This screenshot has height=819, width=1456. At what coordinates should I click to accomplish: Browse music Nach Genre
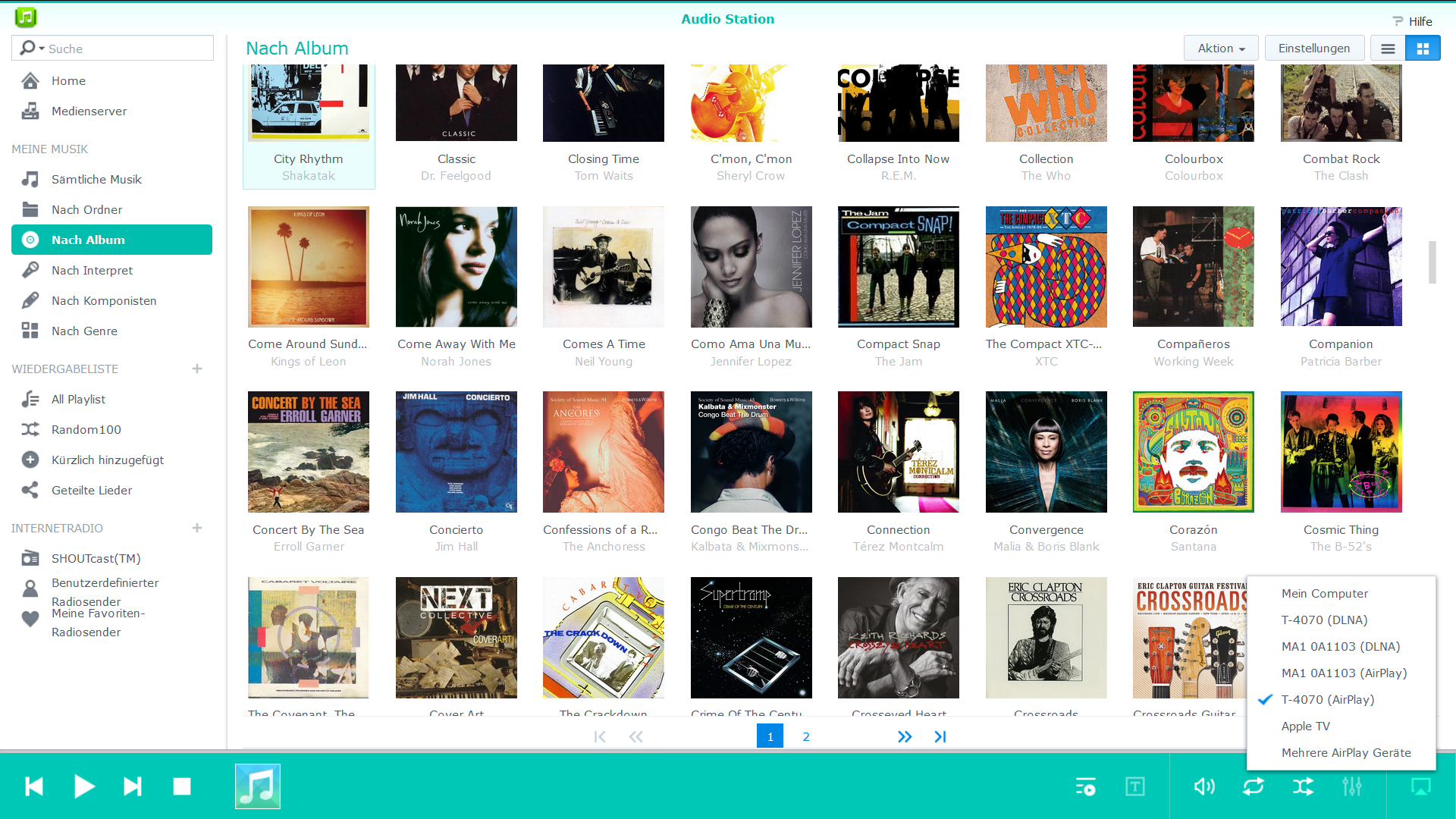tap(112, 331)
